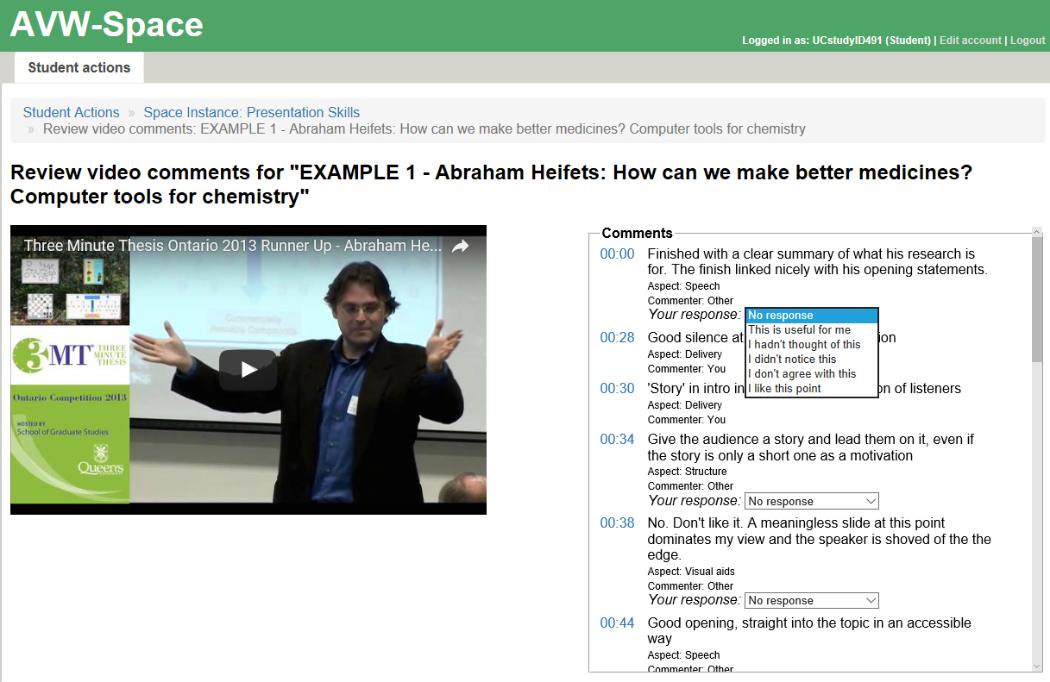The height and width of the screenshot is (682, 1050).
Task: Click the 'Aspect: Structure' label
Action: click(x=687, y=472)
